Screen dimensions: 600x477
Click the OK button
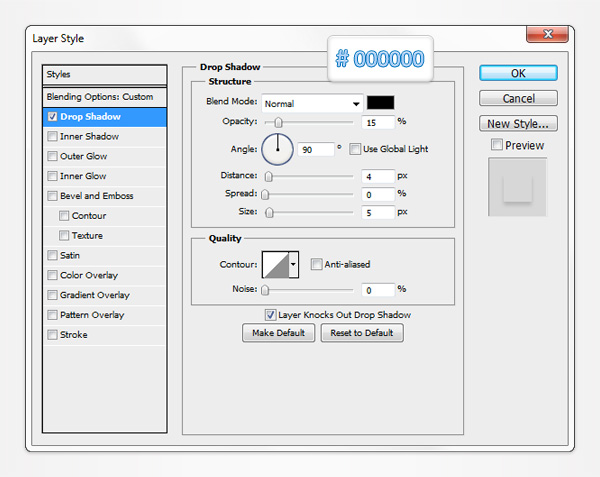[x=517, y=72]
